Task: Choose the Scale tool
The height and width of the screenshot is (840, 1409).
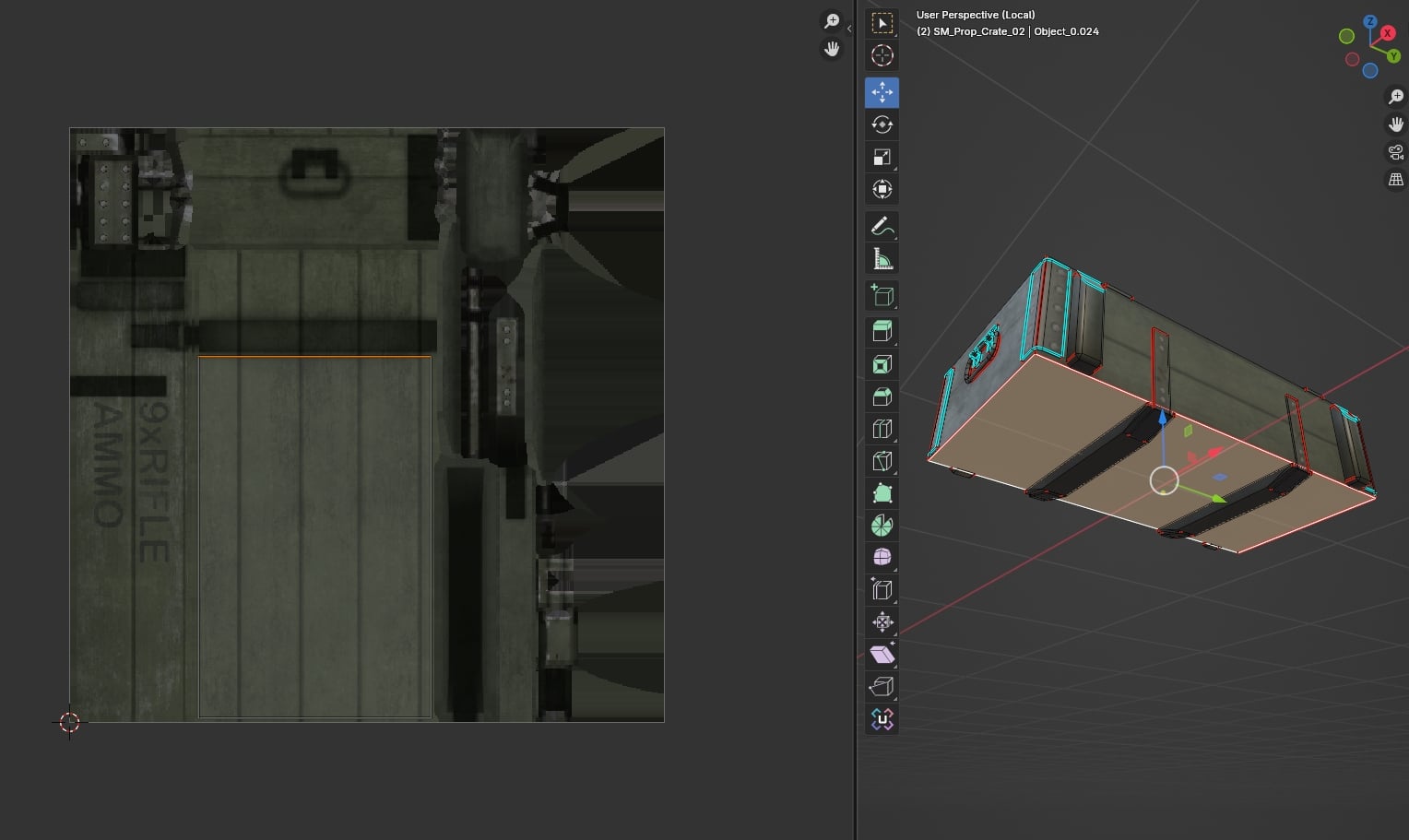Action: tap(882, 157)
